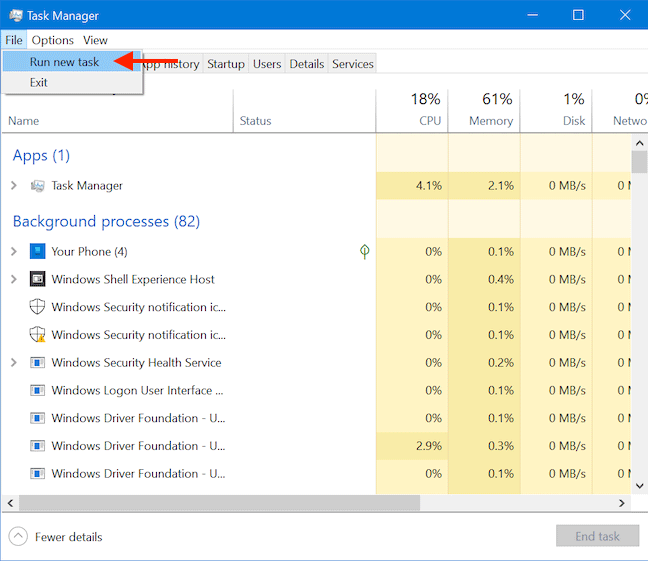648x561 pixels.
Task: Switch to the Services tab
Action: 353,64
